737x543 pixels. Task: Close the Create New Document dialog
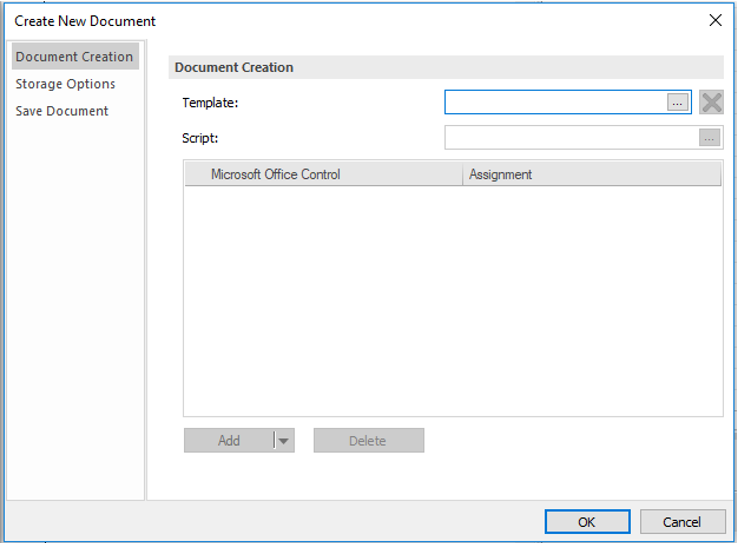715,20
